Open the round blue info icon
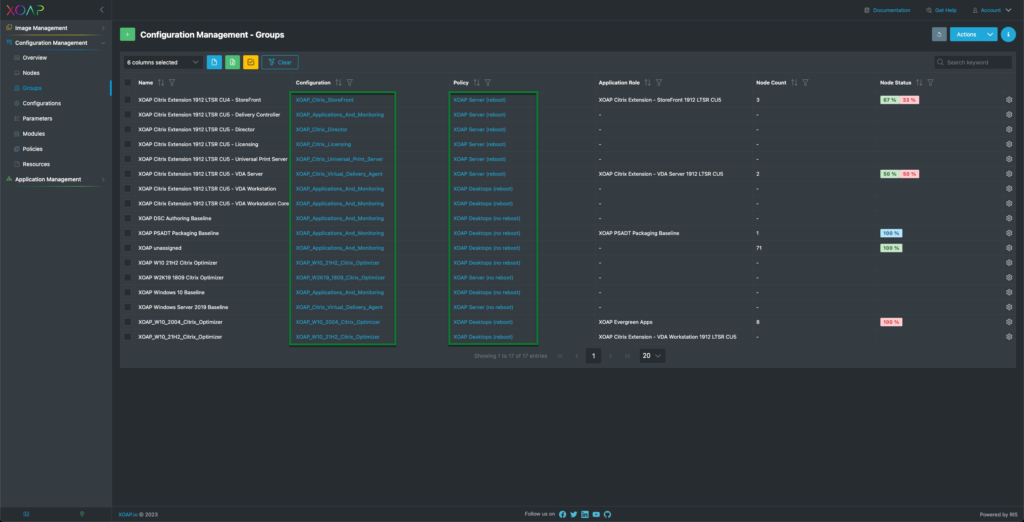Screen dimensions: 1024x522 coord(1007,34)
